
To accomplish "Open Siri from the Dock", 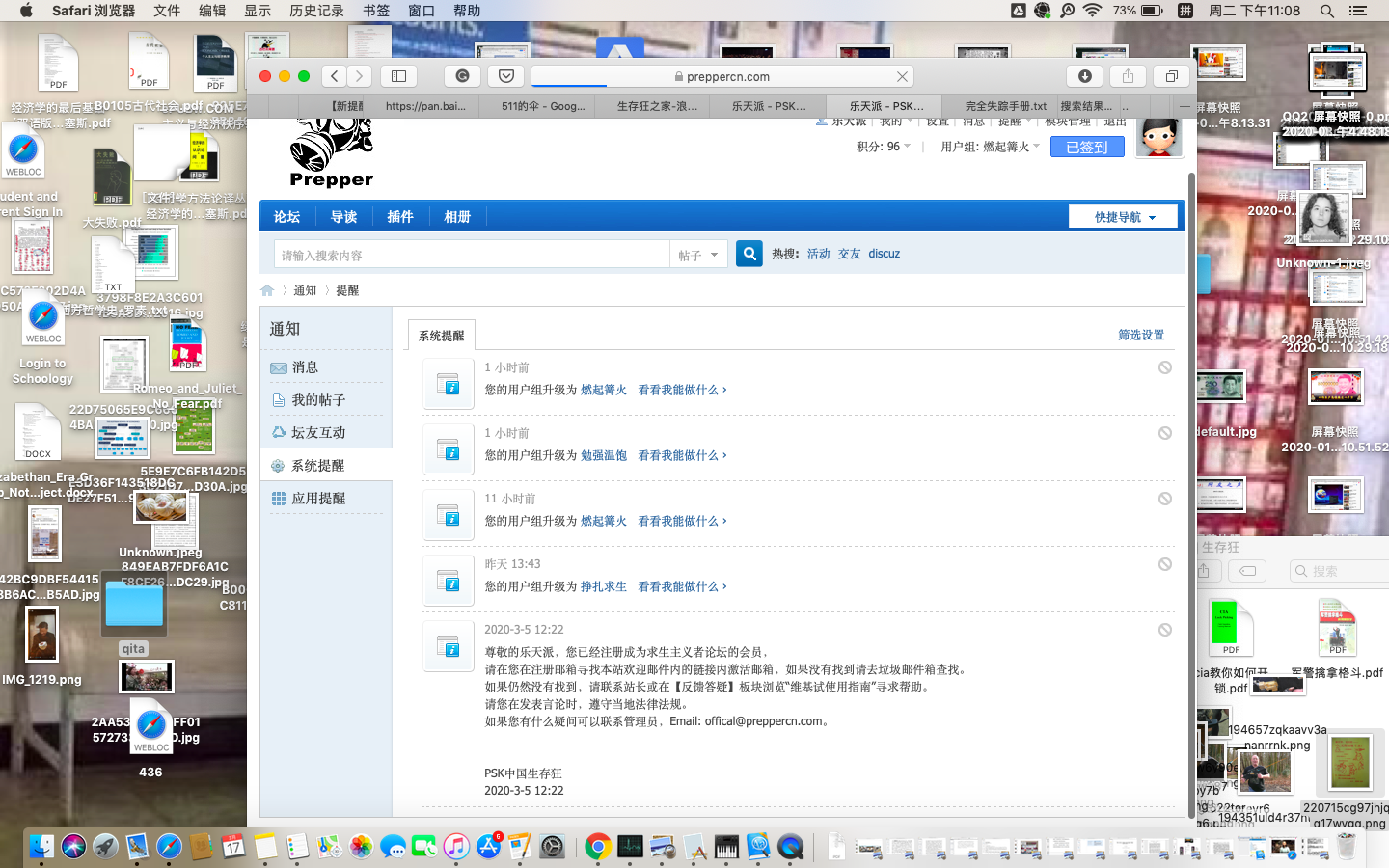I will [x=73, y=847].
